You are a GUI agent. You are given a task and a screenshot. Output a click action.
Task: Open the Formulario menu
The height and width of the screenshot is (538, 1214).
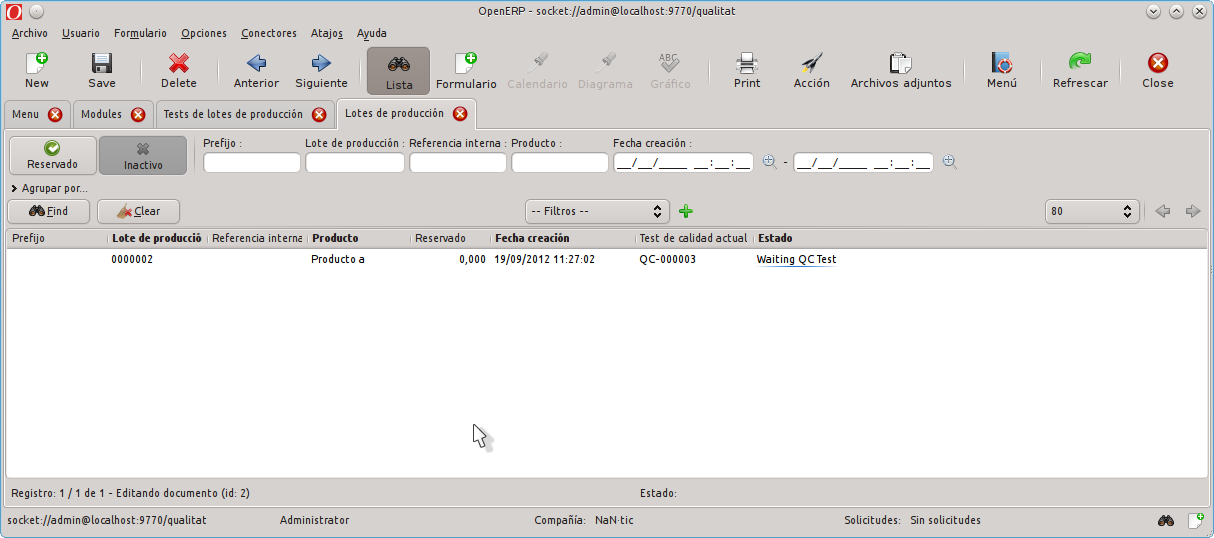[140, 33]
